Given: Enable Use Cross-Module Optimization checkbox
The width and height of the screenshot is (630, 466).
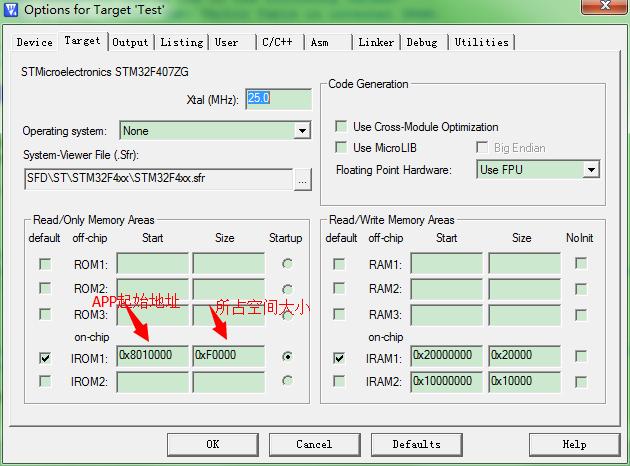Looking at the screenshot, I should coord(341,126).
